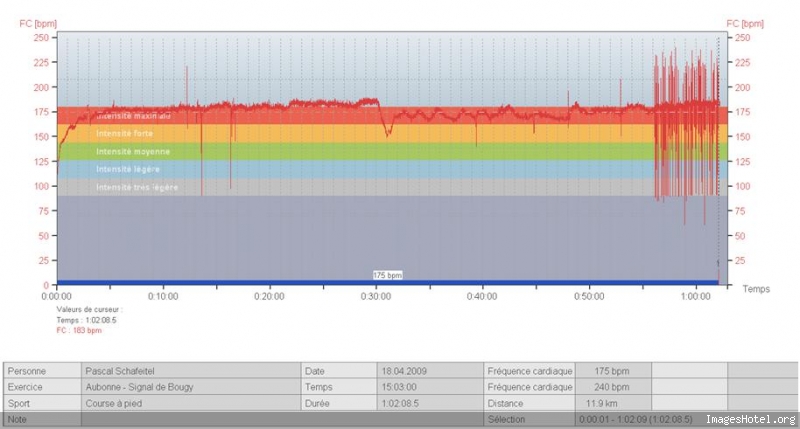Select the Course à pied sport field
The width and height of the screenshot is (800, 429).
click(x=191, y=403)
